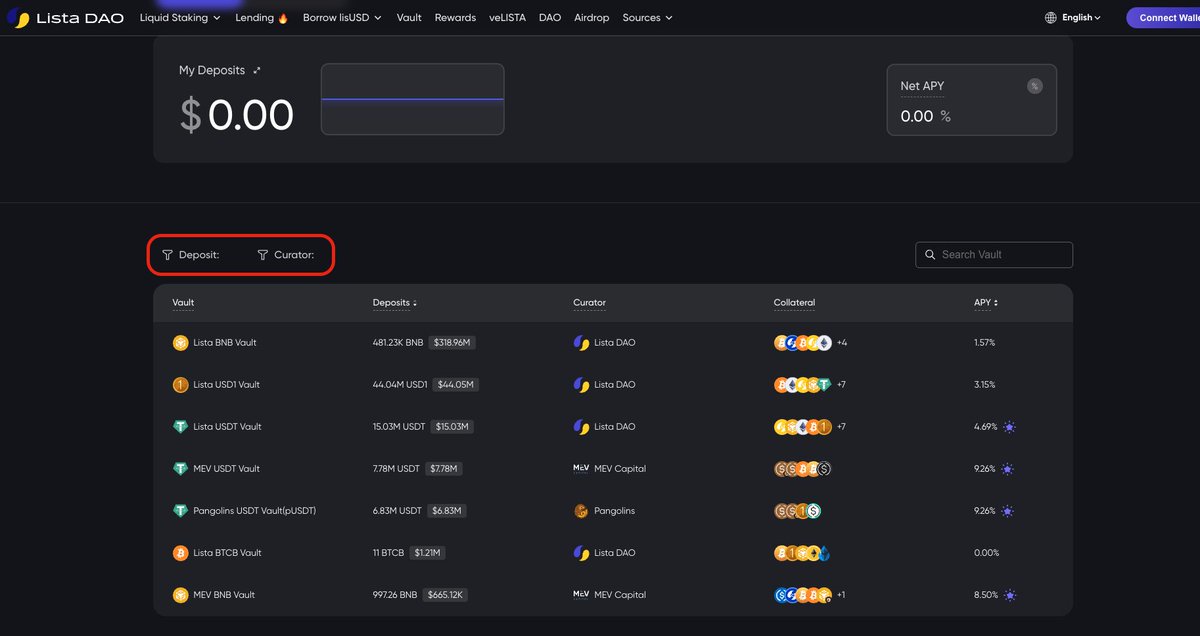Go to the Lending page
The image size is (1200, 636).
[x=262, y=18]
